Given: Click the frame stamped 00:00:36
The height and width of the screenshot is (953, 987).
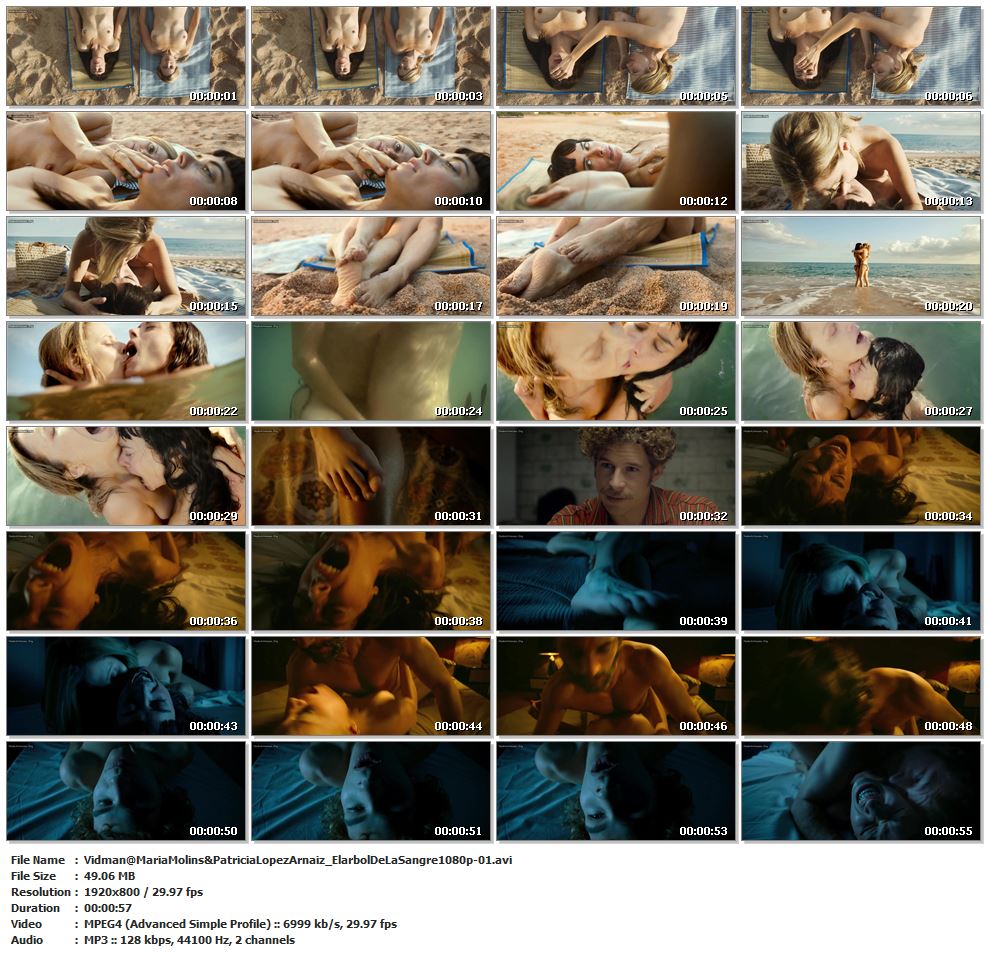Looking at the screenshot, I should 126,581.
